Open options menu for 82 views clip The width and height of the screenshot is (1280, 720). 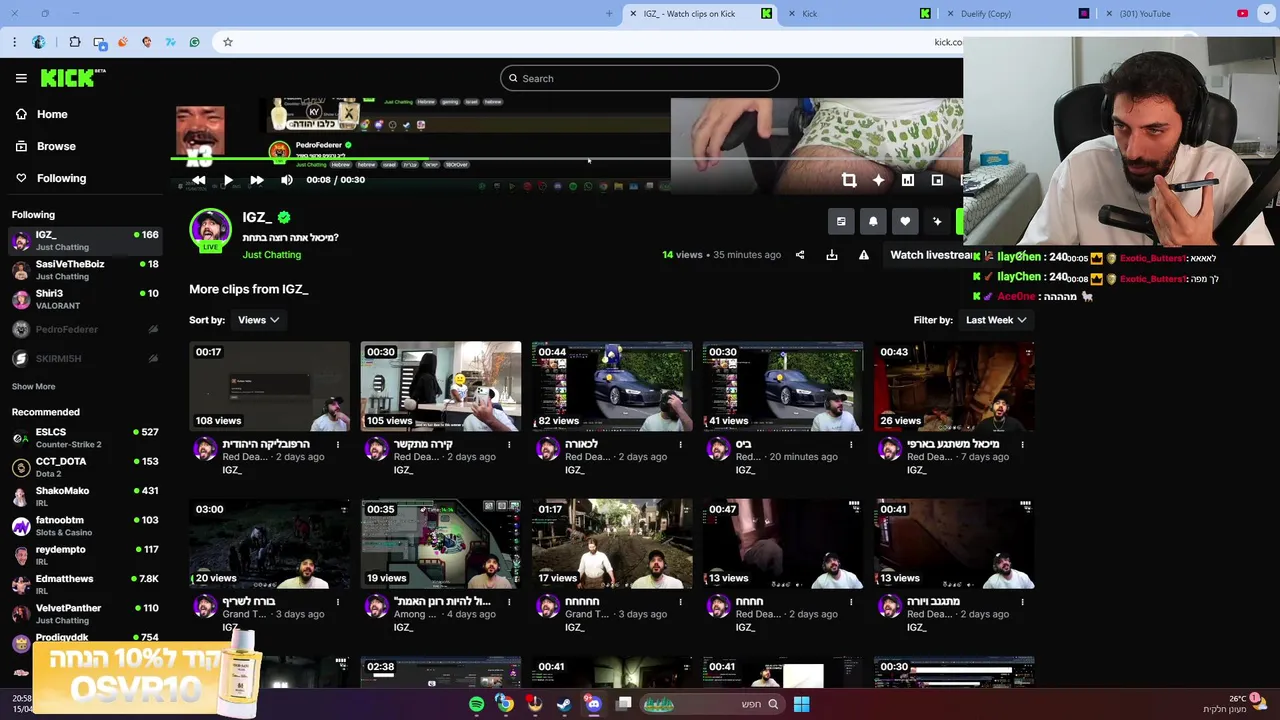680,444
